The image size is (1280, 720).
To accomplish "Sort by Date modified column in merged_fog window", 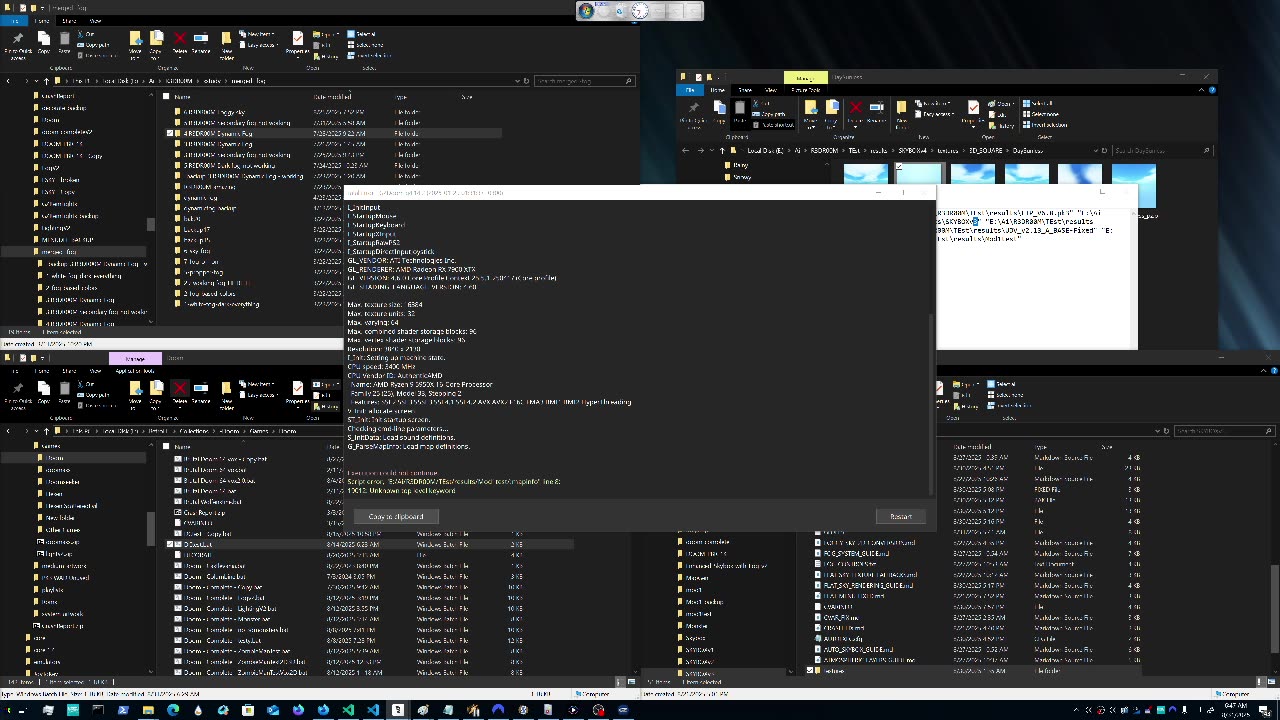I will [332, 96].
